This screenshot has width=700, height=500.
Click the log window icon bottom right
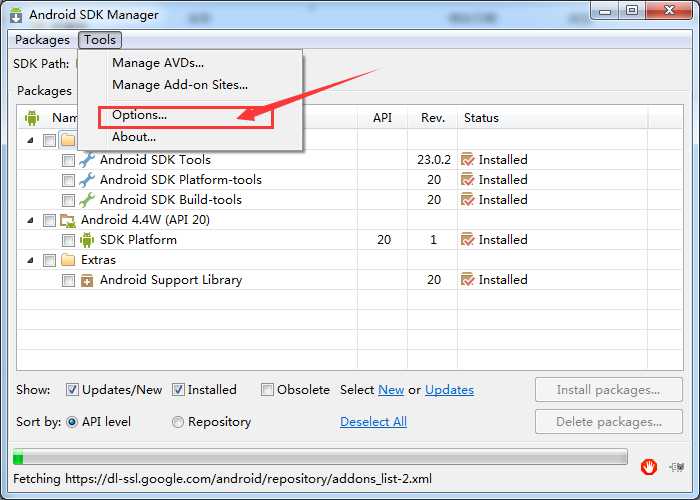pyautogui.click(x=677, y=467)
